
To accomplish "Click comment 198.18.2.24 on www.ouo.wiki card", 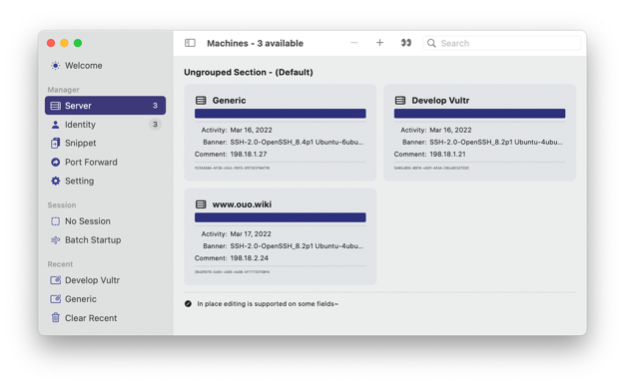I will tap(249, 258).
